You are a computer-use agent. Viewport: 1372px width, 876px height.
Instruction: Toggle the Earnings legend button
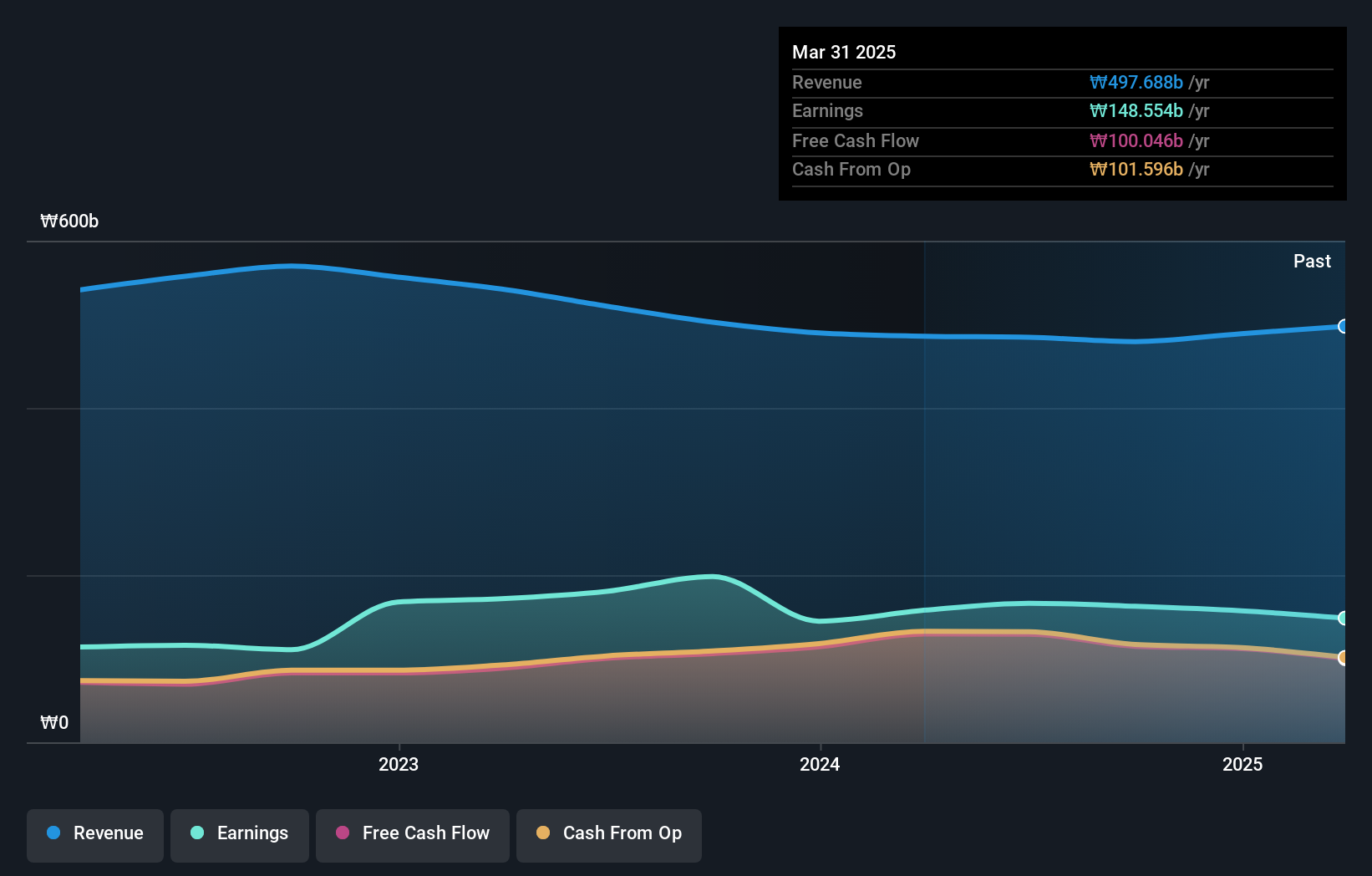tap(240, 835)
